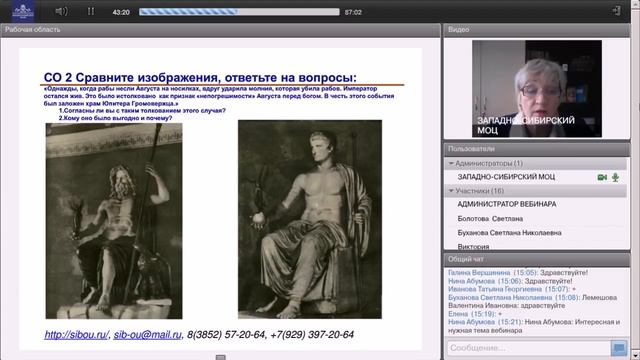Select user Буханова Светлана Николаевна
The height and width of the screenshot is (360, 640).
coord(536,233)
